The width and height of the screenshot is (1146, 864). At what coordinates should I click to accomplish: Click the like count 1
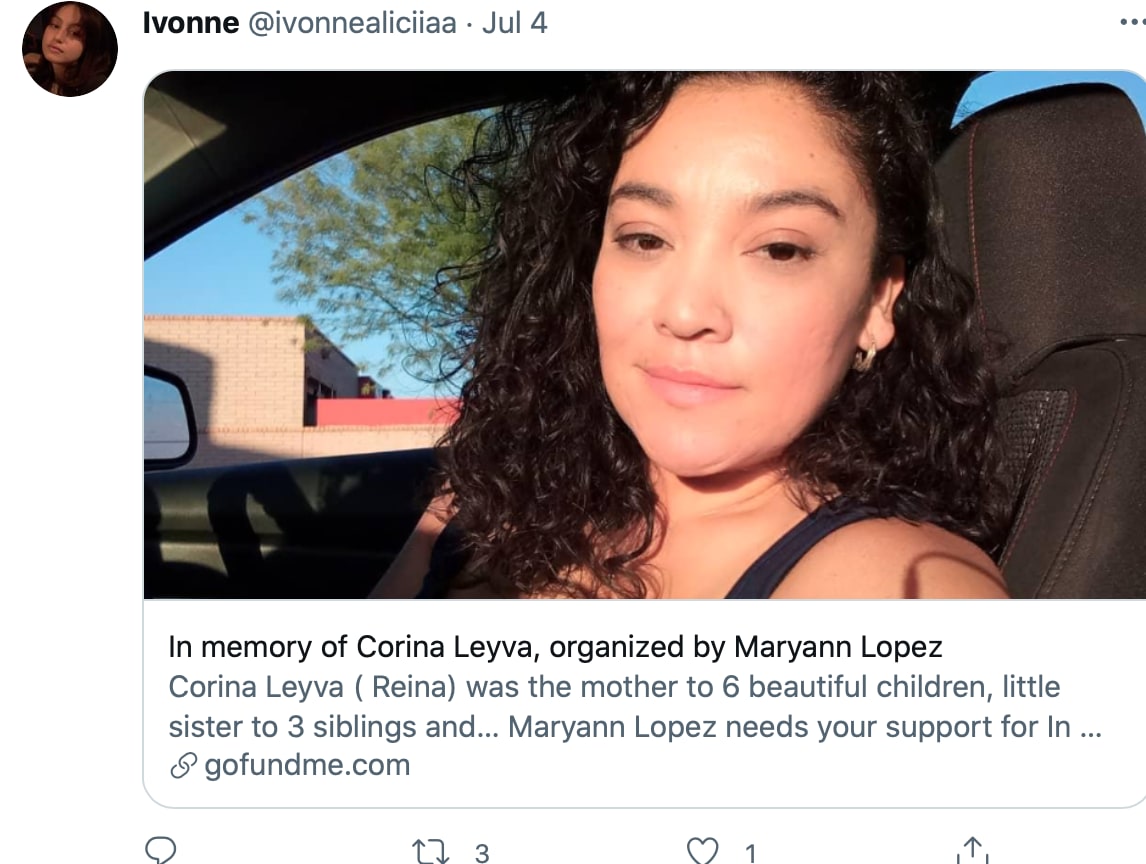click(751, 853)
